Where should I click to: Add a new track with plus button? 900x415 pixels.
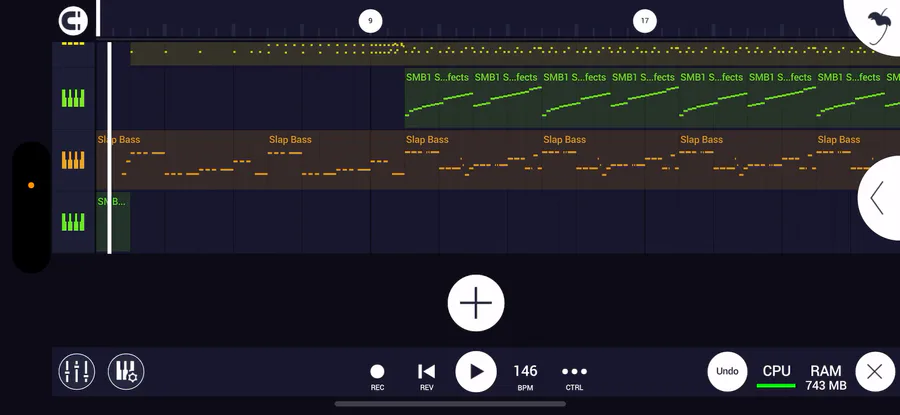[476, 303]
